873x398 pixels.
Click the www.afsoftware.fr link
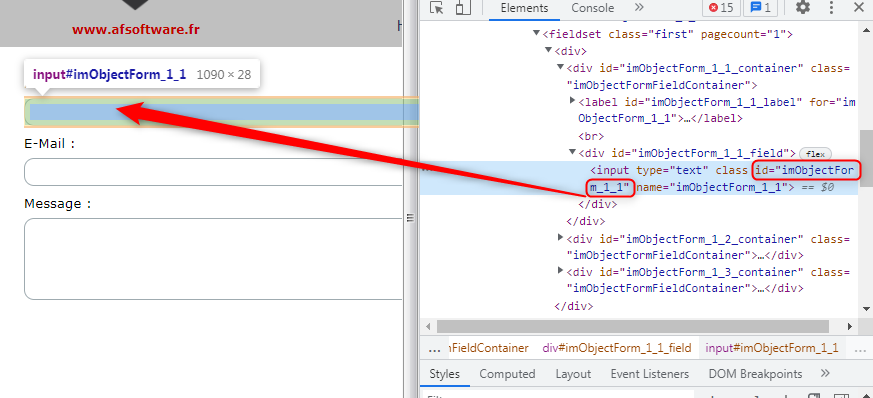pos(135,30)
